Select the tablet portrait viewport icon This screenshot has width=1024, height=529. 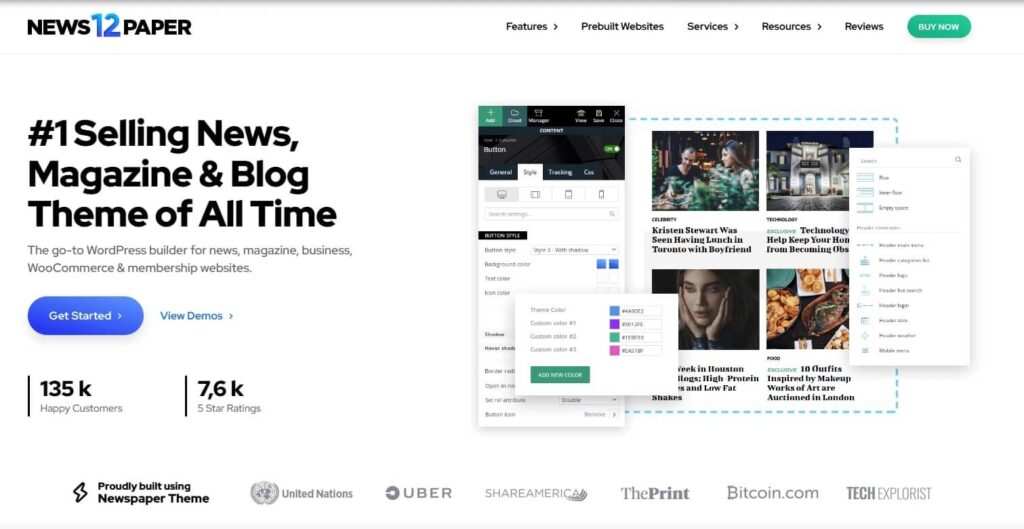click(x=568, y=195)
